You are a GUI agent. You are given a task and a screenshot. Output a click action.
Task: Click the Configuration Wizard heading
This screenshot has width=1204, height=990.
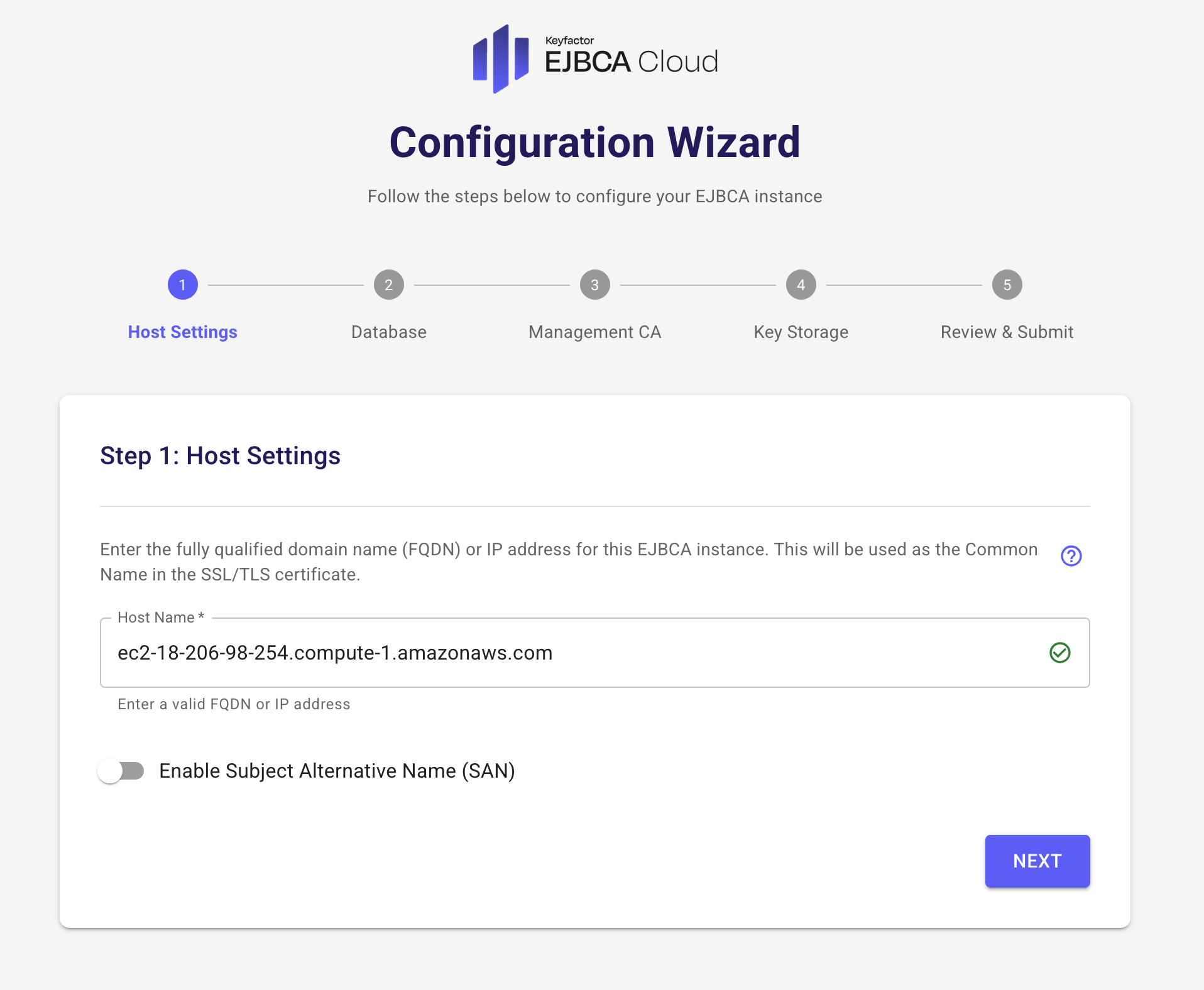595,143
